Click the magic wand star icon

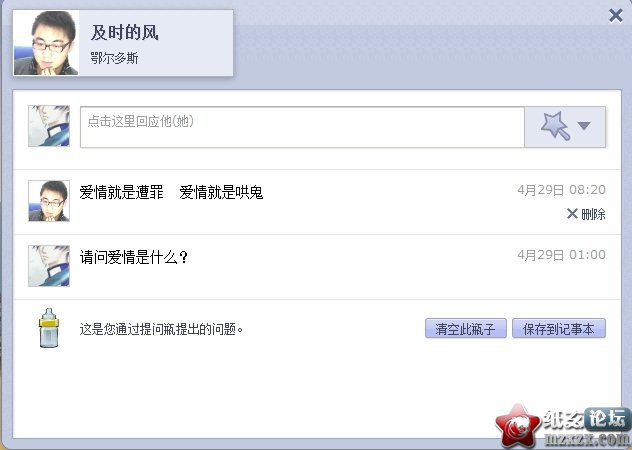tap(555, 126)
